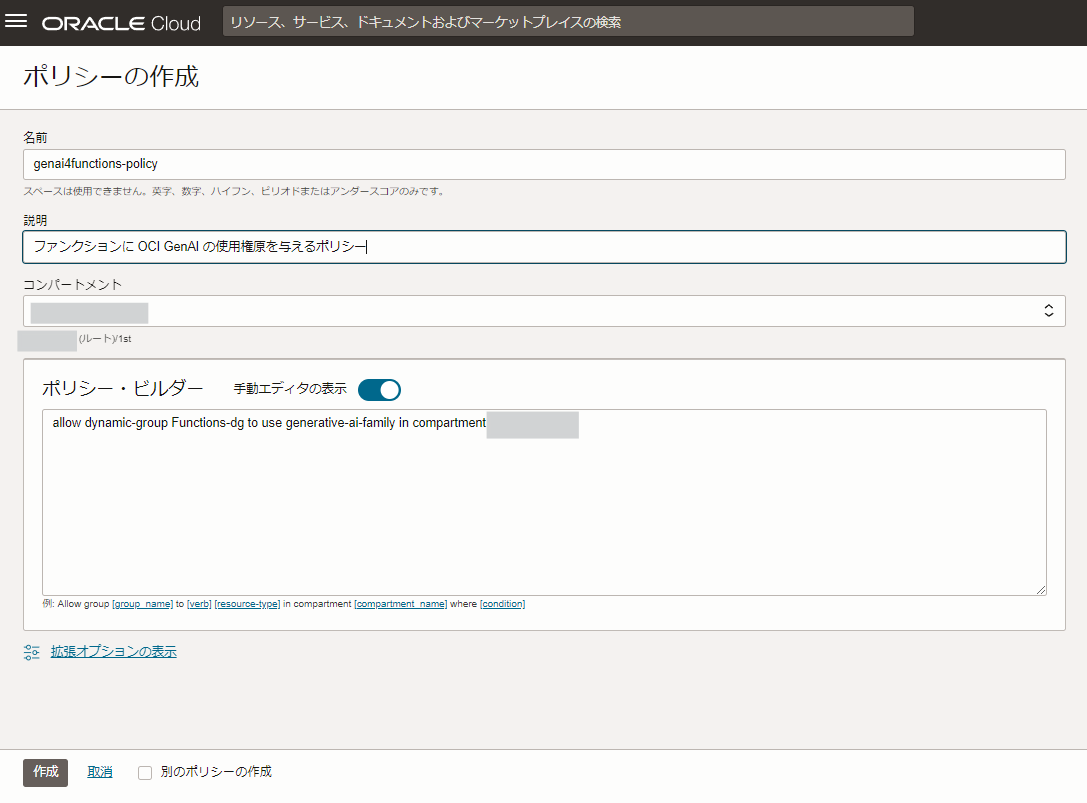Click inside the policy statement text area
This screenshot has width=1087, height=803.
pyautogui.click(x=544, y=502)
